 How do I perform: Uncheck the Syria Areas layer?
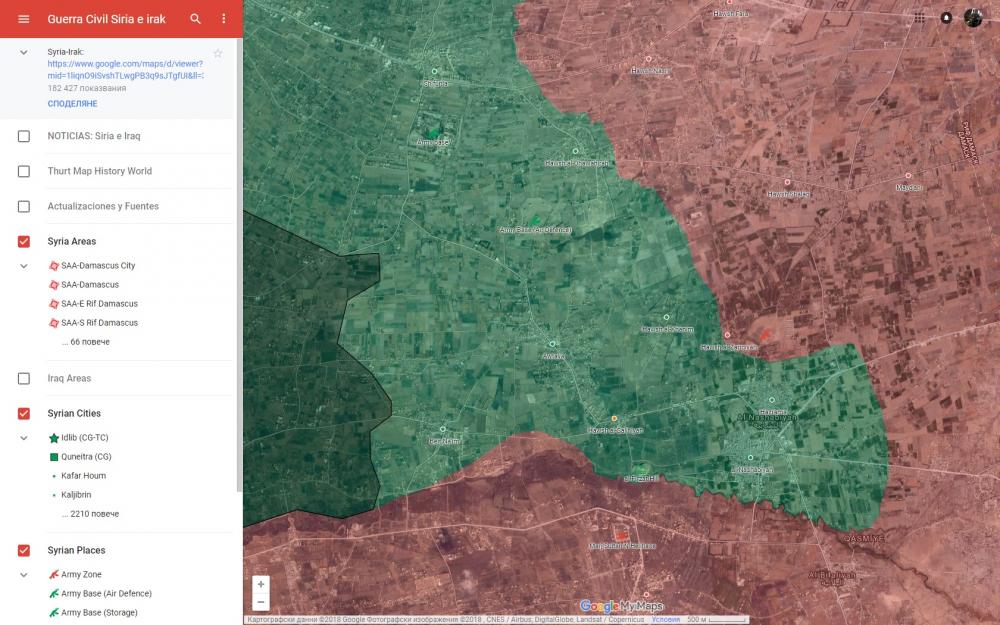[24, 241]
